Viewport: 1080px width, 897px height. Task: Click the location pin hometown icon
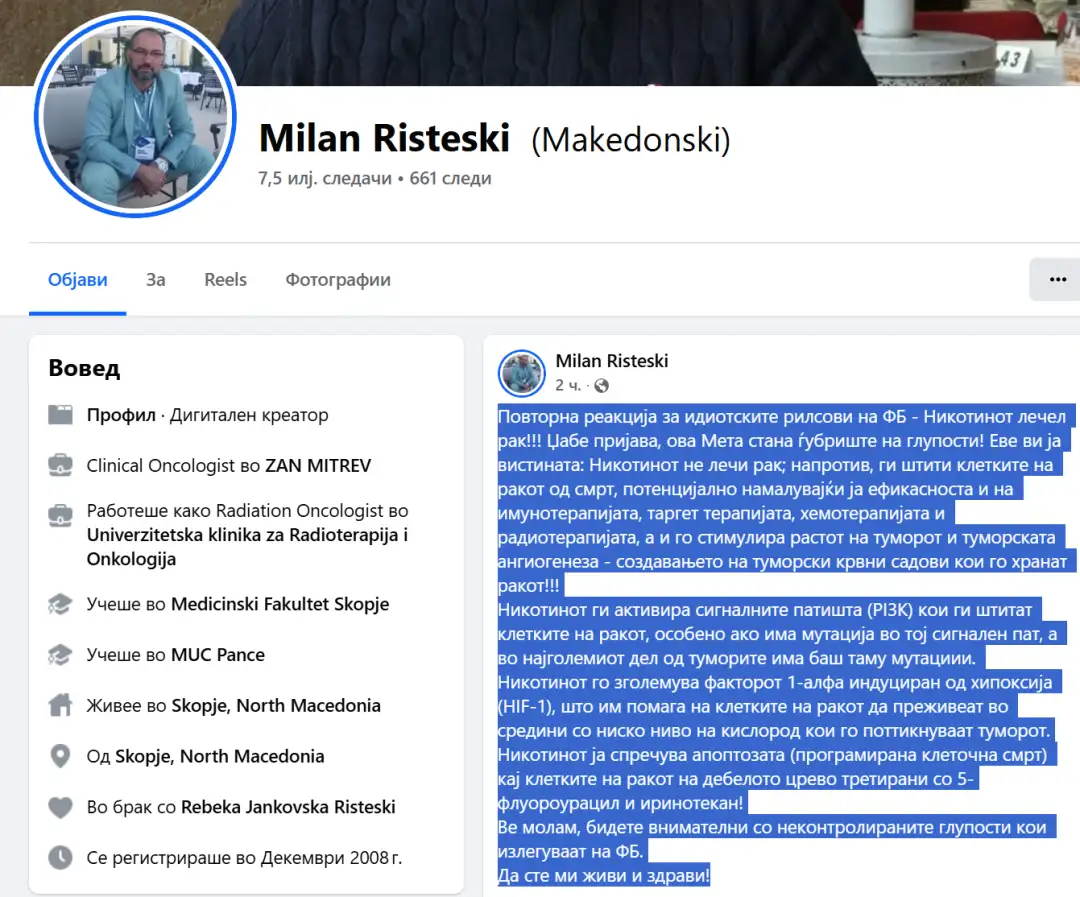tap(61, 756)
